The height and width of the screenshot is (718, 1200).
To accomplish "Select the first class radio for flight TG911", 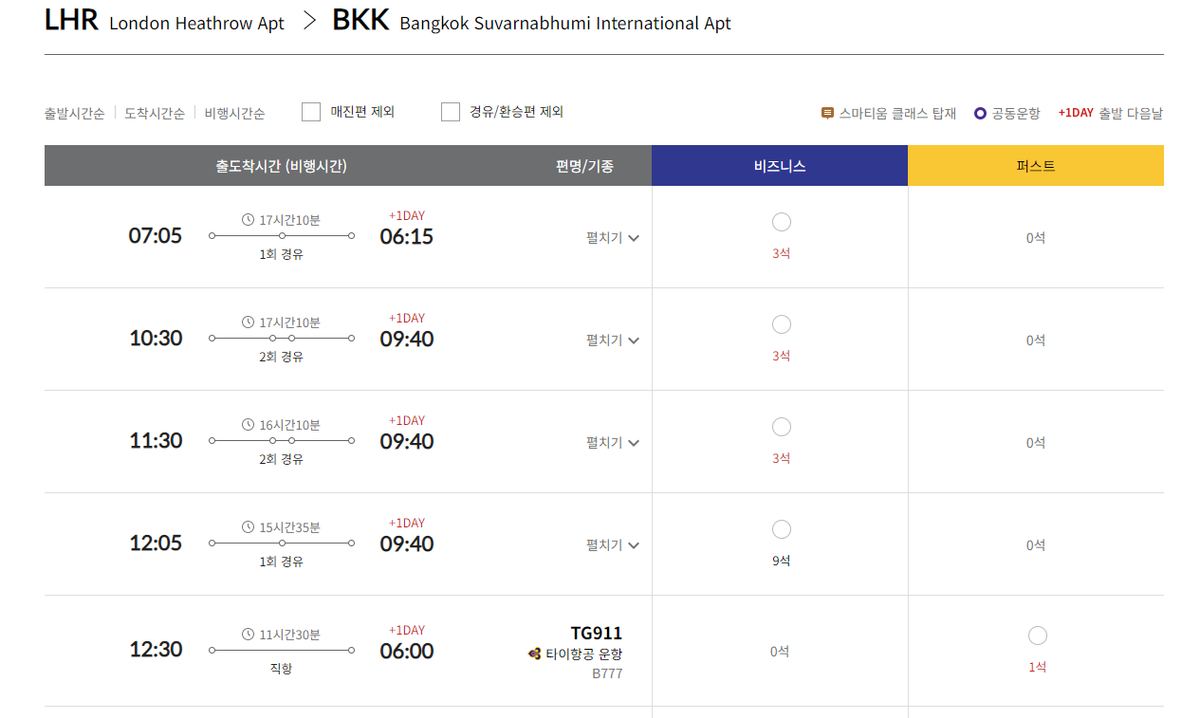I will point(1037,635).
